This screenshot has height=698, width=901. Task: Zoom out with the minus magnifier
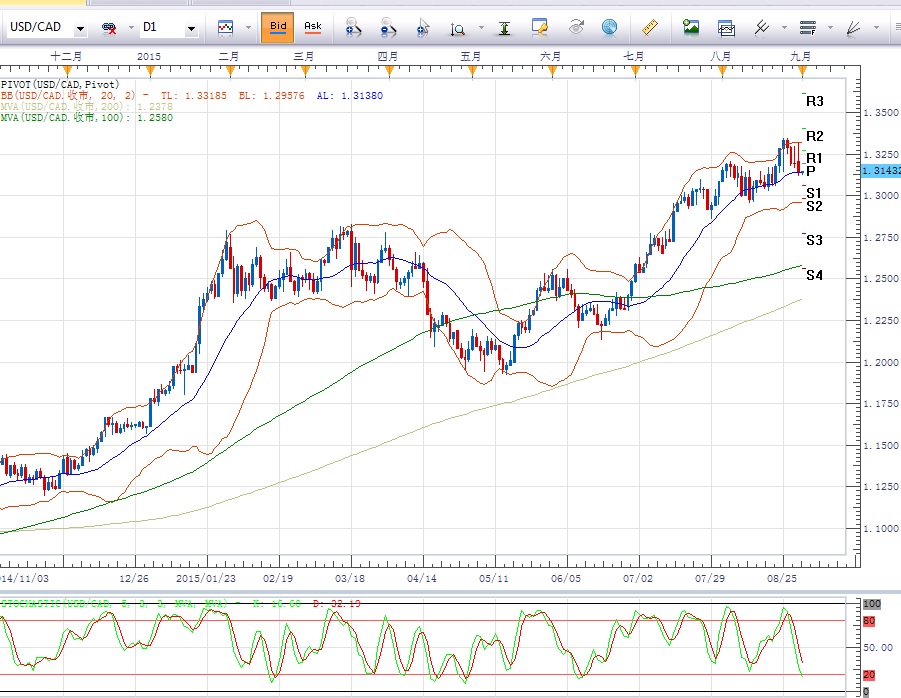pos(388,28)
